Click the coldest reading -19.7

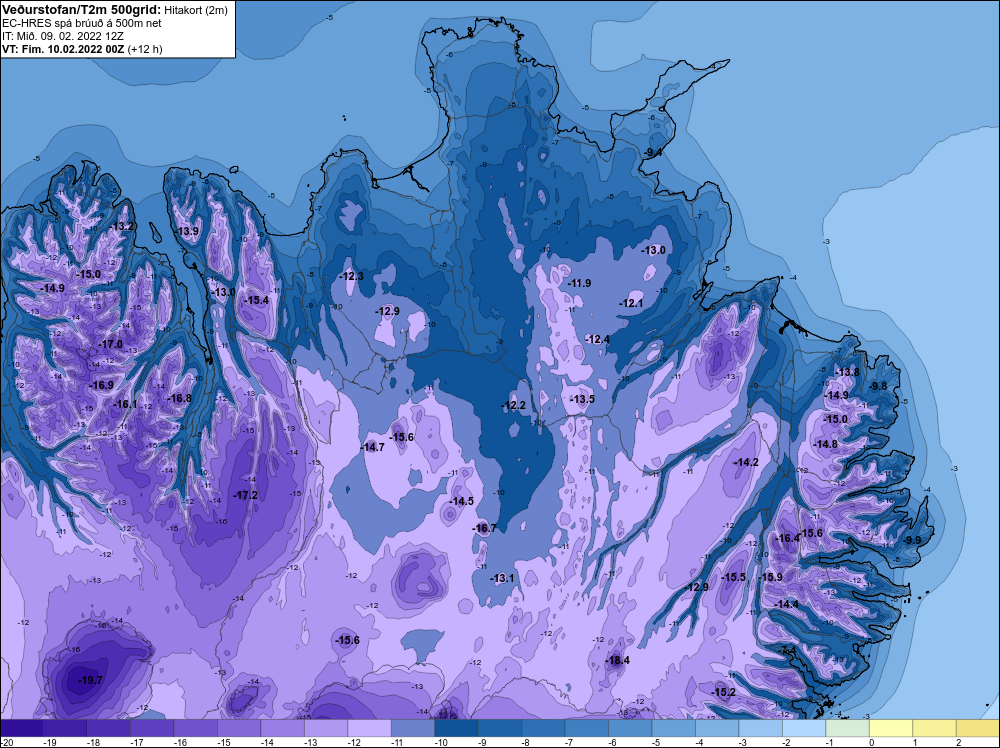(x=91, y=680)
